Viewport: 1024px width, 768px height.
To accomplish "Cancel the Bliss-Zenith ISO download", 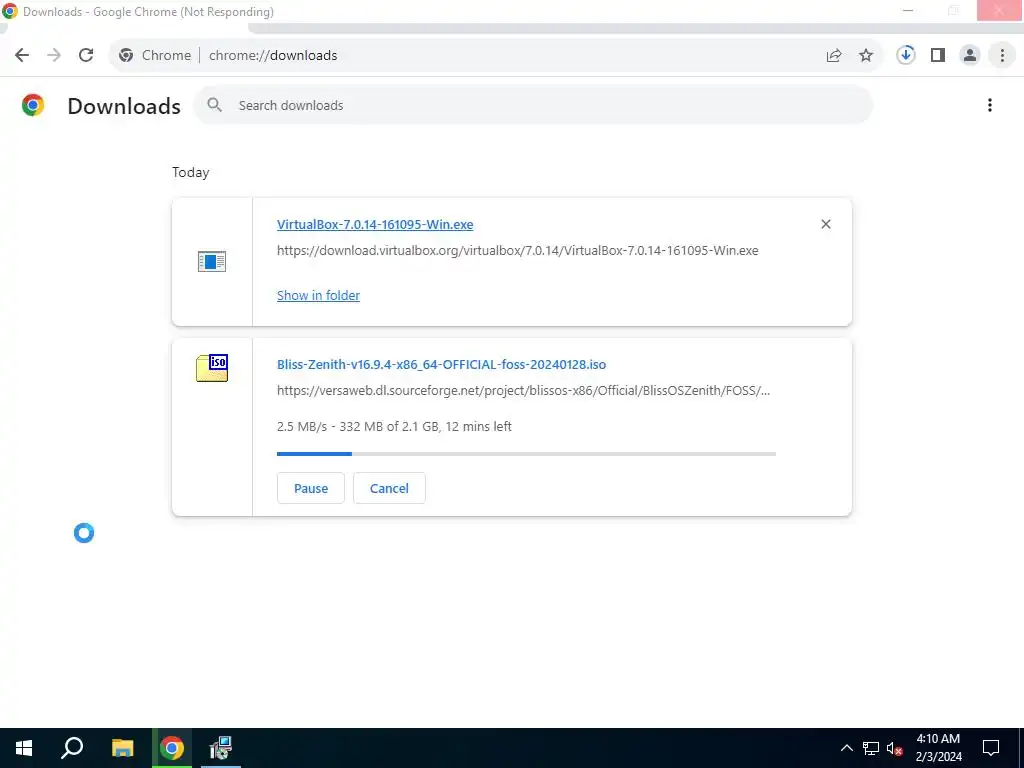I will pos(389,488).
